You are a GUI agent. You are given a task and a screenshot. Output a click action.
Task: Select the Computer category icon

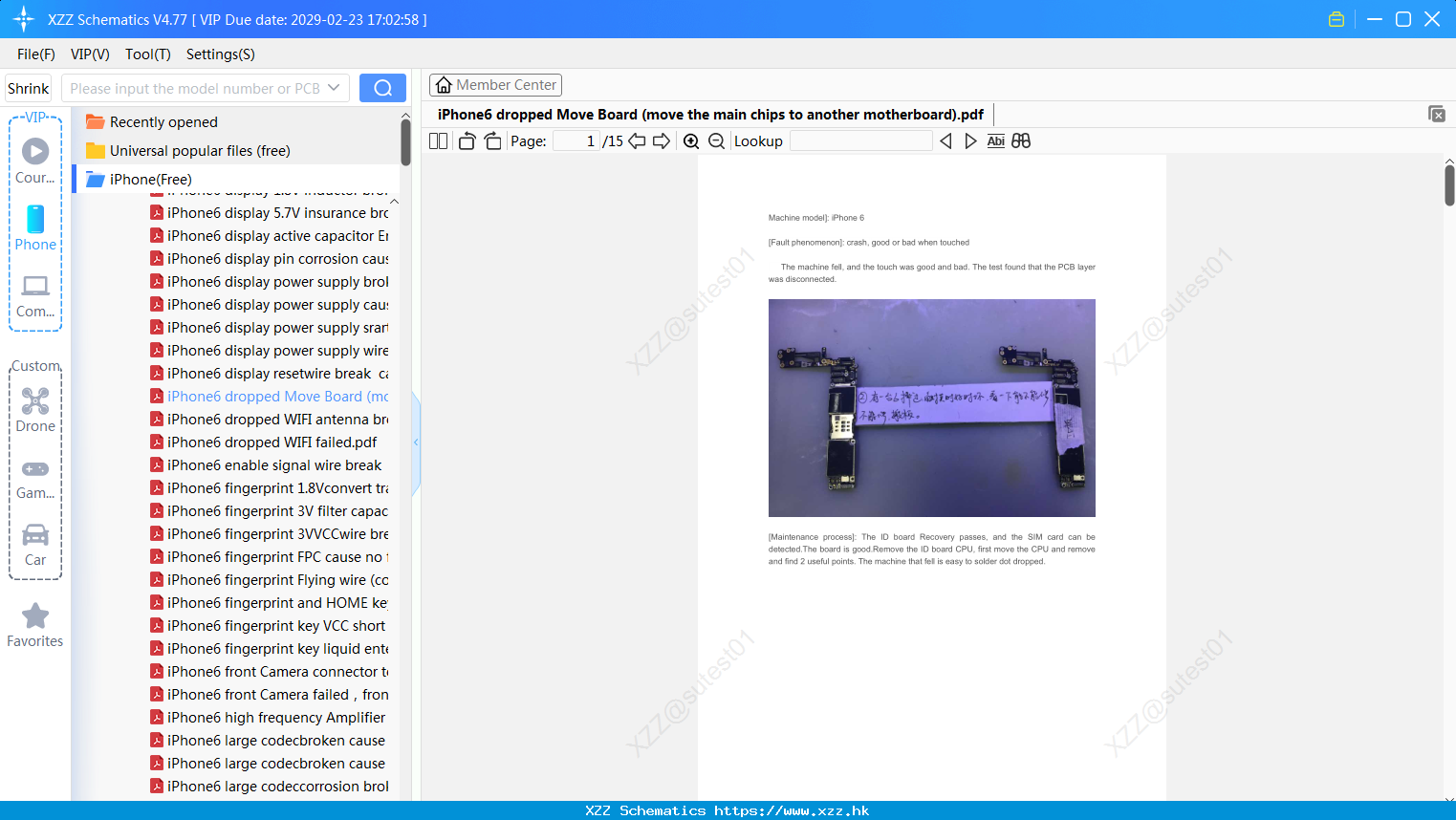(35, 296)
